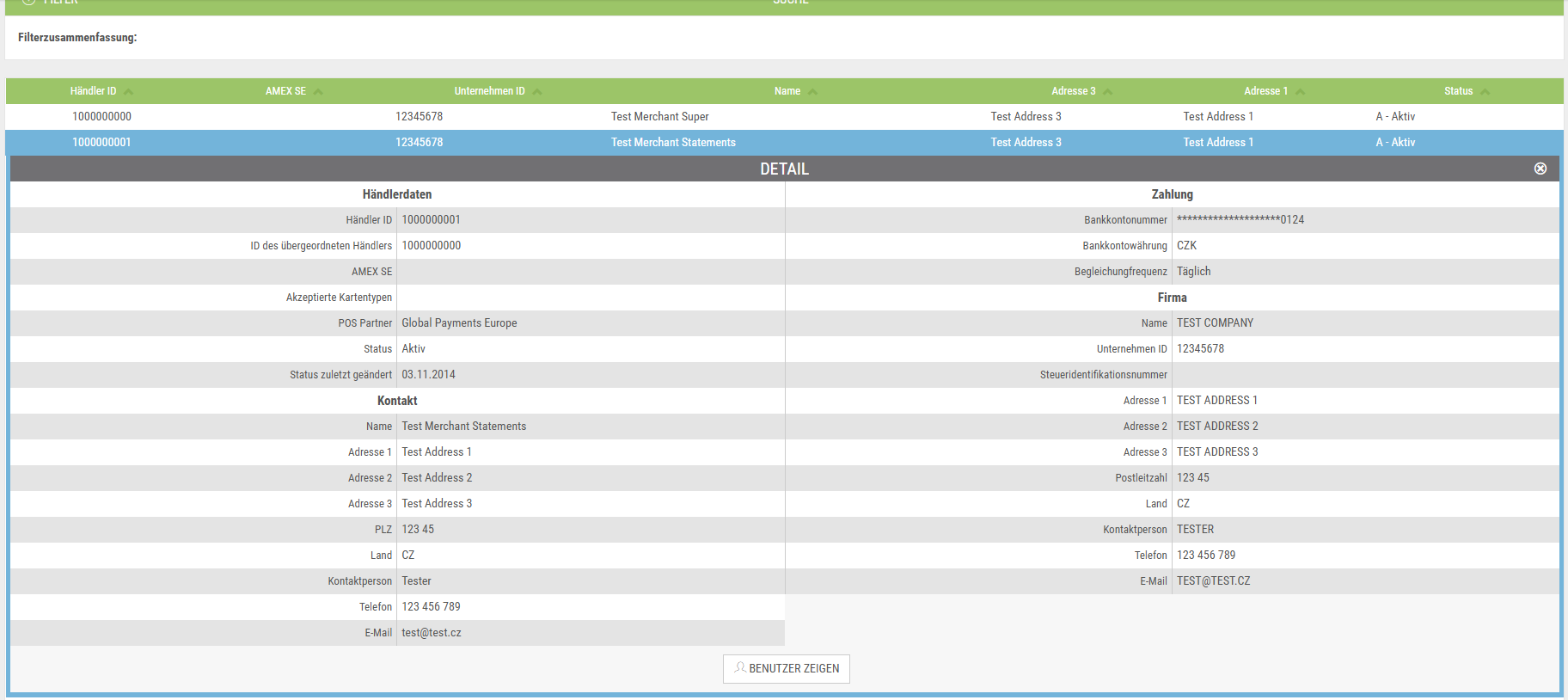Click the DETAIL title bar
Image resolution: width=1568 pixels, height=700 pixels.
783,169
